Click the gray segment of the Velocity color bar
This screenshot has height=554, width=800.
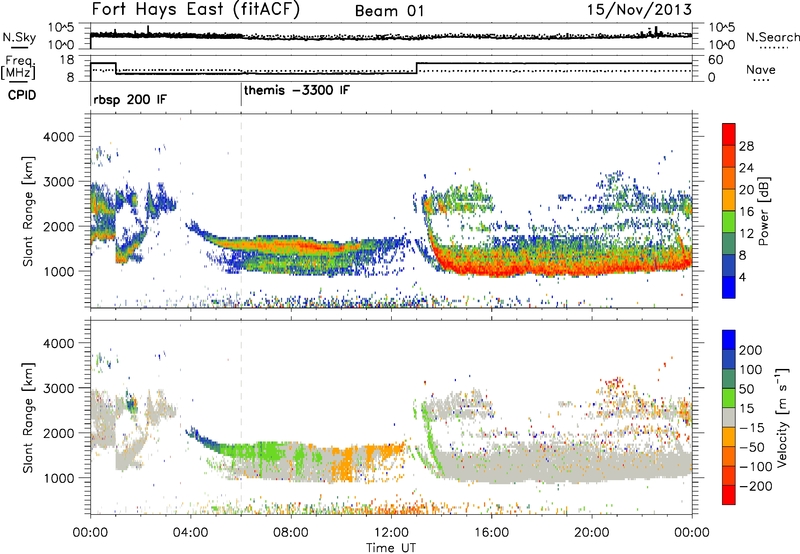pos(729,417)
